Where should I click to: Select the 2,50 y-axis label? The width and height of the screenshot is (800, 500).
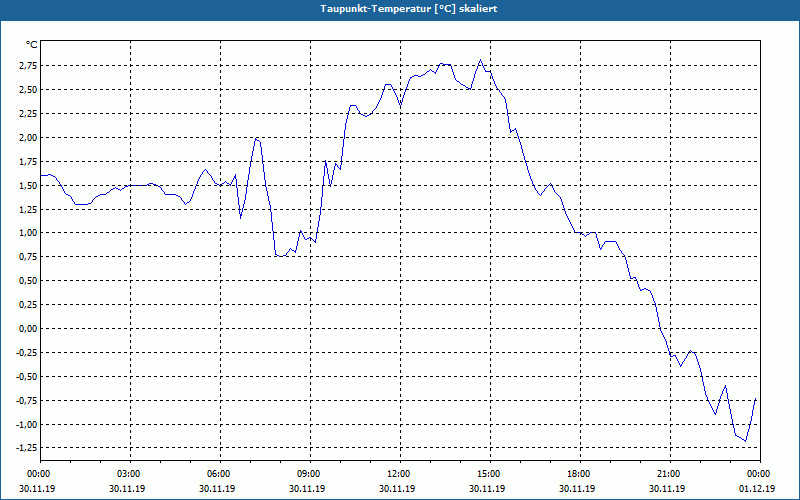28,90
